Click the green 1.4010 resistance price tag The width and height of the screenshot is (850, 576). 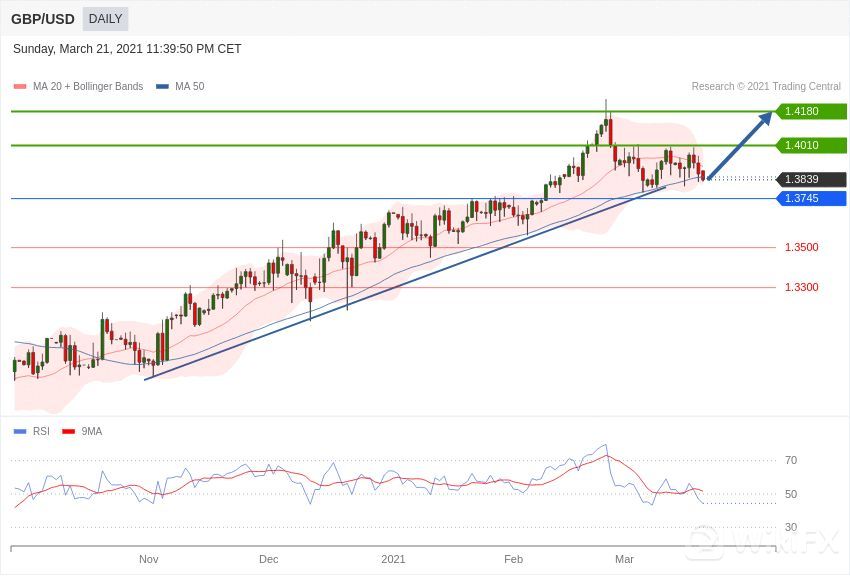[x=810, y=145]
